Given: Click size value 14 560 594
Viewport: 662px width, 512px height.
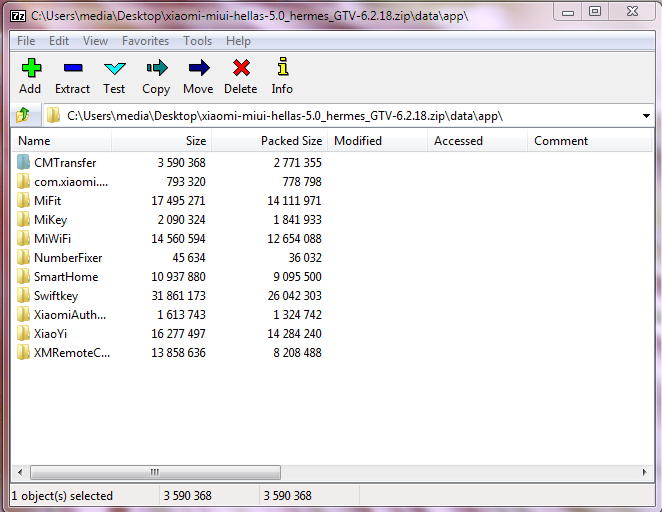Looking at the screenshot, I should [178, 238].
